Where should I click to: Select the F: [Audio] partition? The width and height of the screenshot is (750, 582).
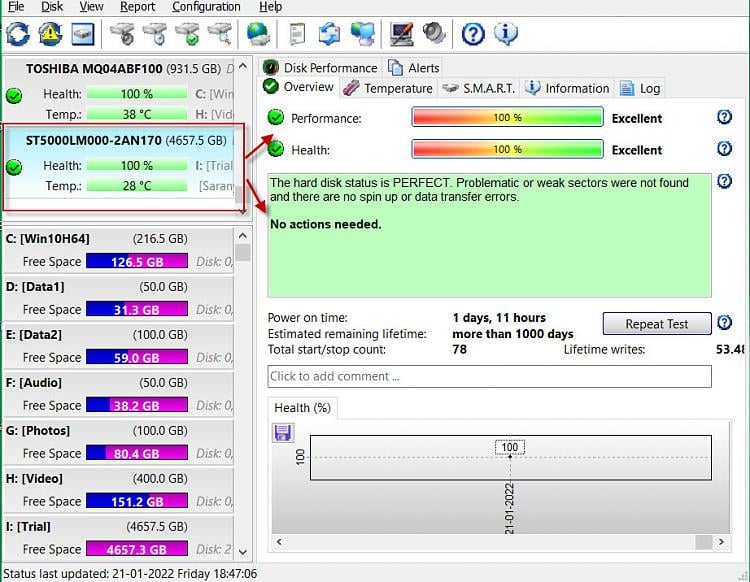click(x=119, y=394)
